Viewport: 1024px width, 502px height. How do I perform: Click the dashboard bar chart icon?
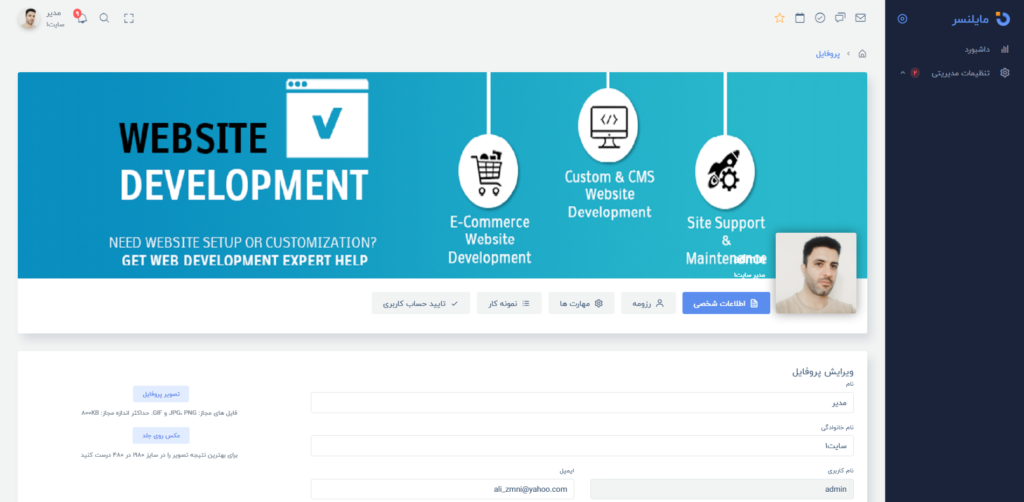click(1004, 49)
